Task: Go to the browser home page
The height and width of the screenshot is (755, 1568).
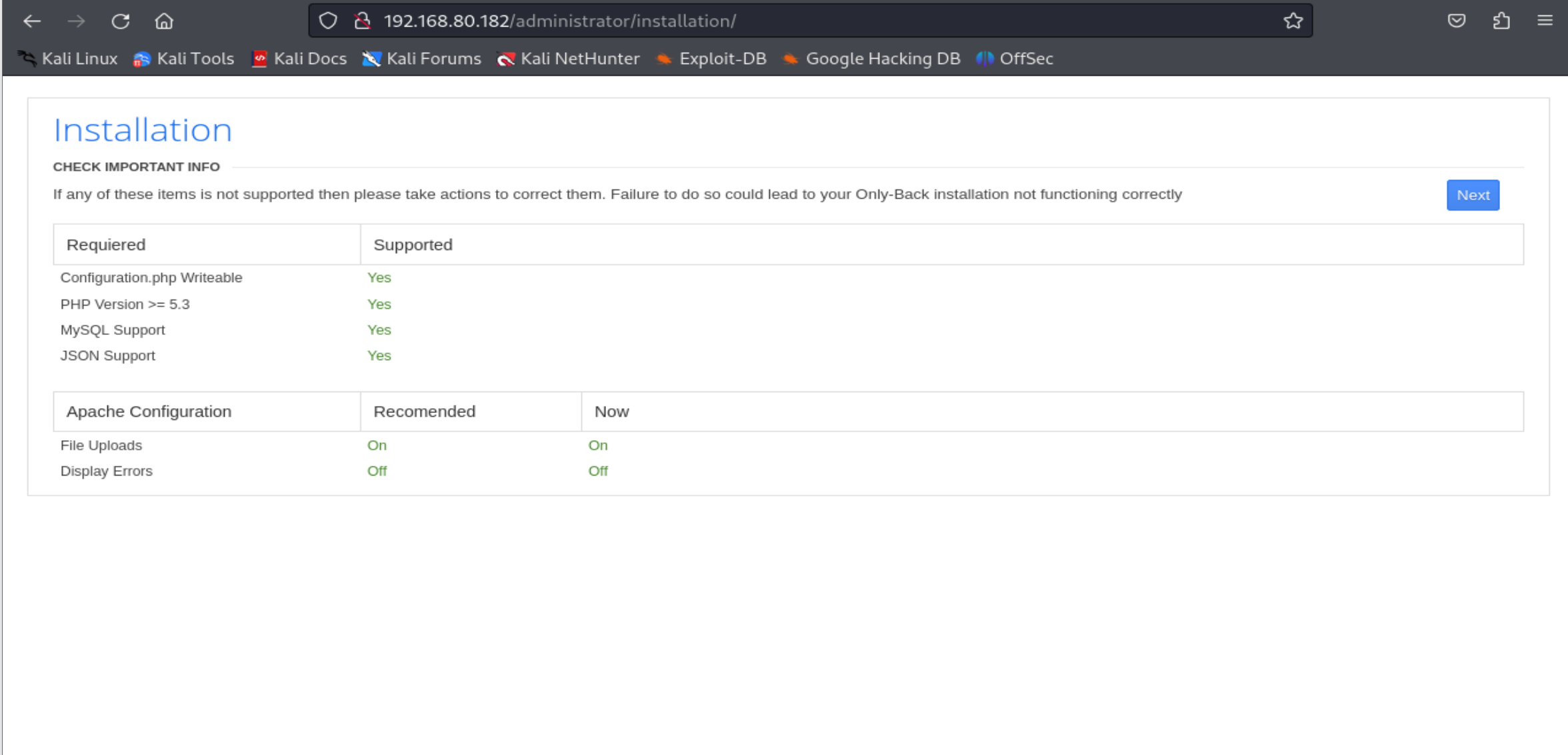Action: [x=164, y=21]
